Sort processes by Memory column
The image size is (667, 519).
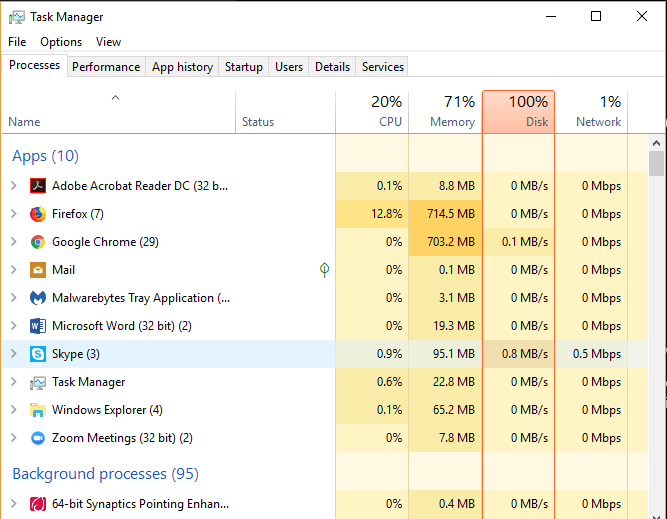click(x=445, y=112)
